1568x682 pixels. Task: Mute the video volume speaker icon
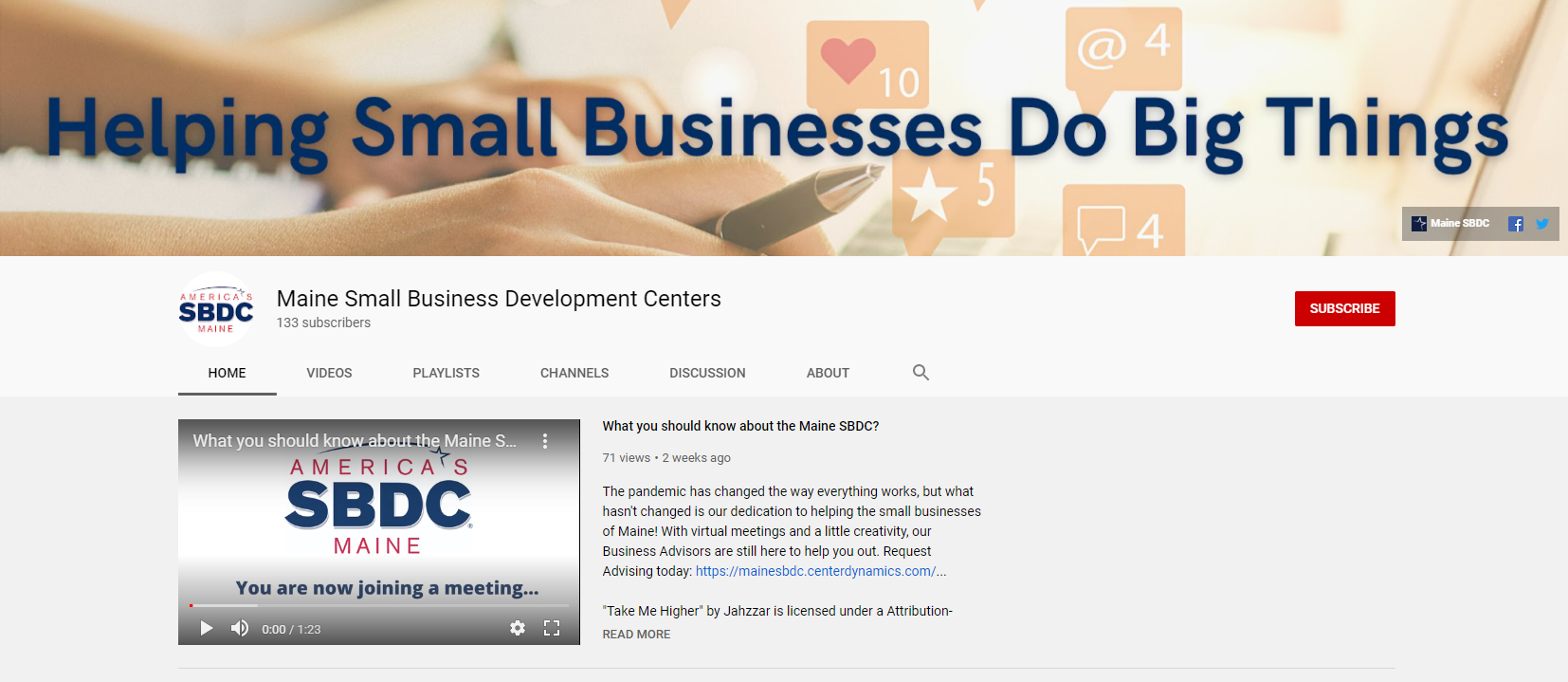240,628
